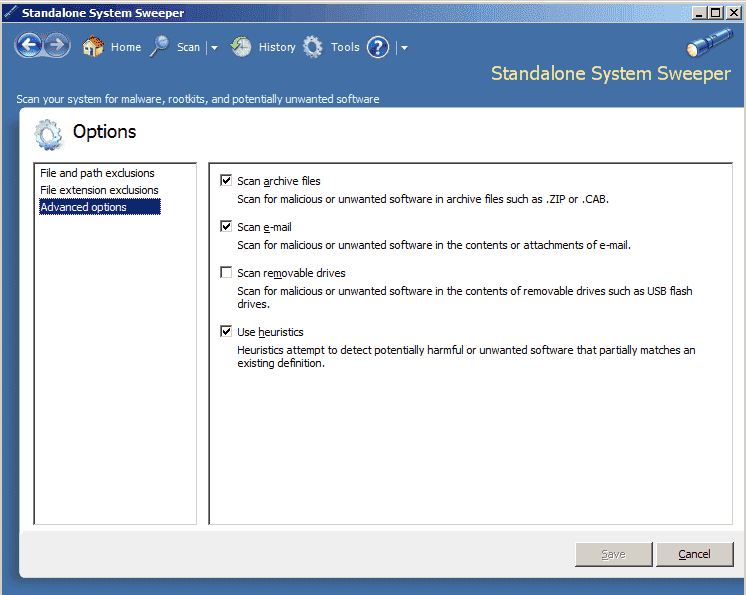
Task: Select File extension exclusions
Action: pos(99,190)
